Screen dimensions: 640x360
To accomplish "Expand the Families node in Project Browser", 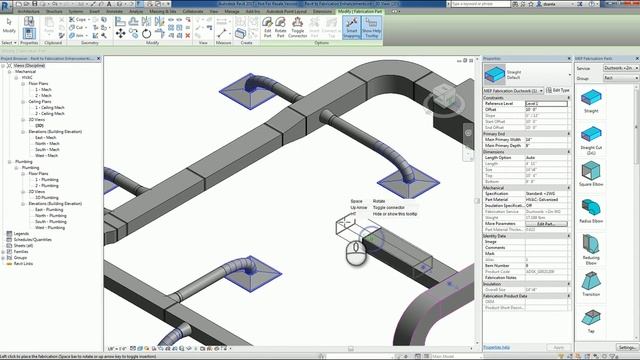I will pyautogui.click(x=3, y=252).
